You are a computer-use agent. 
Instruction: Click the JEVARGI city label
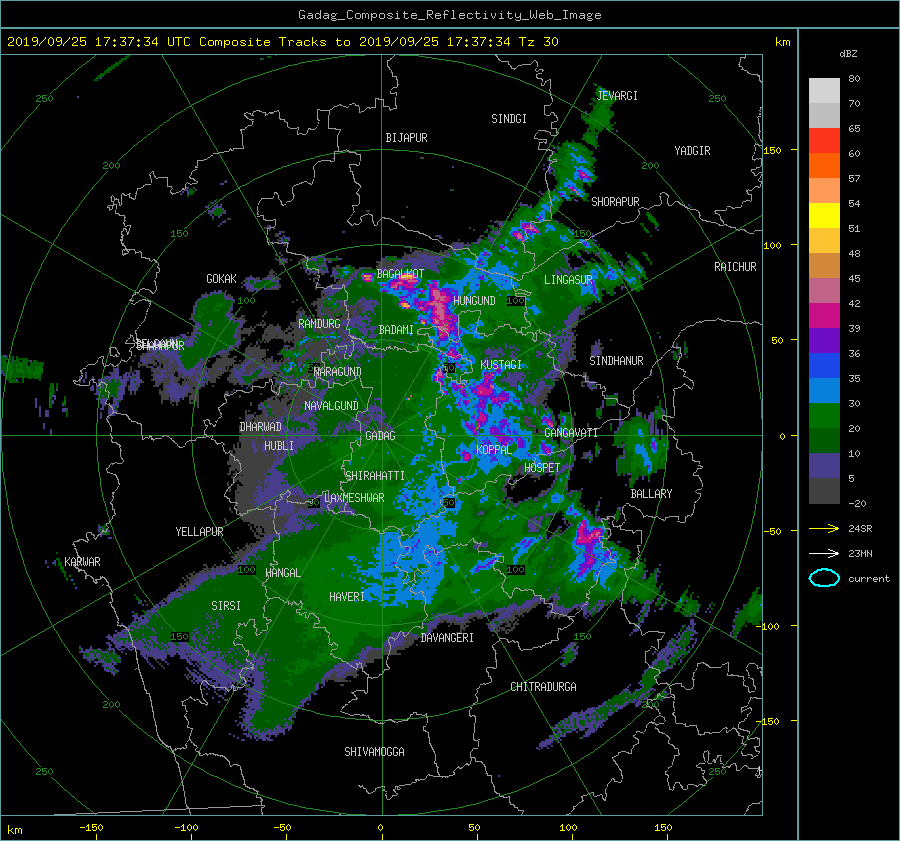tap(617, 96)
